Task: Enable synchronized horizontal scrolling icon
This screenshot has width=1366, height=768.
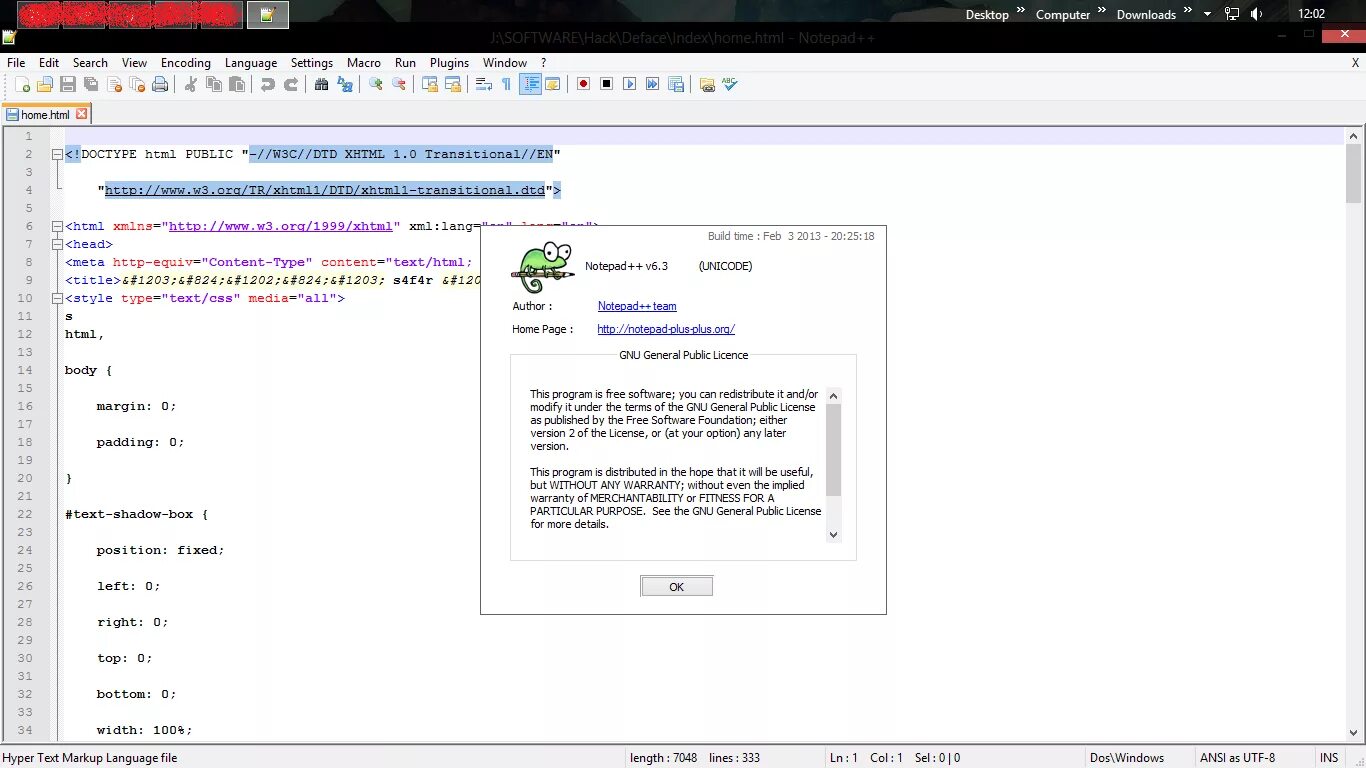Action: (453, 84)
